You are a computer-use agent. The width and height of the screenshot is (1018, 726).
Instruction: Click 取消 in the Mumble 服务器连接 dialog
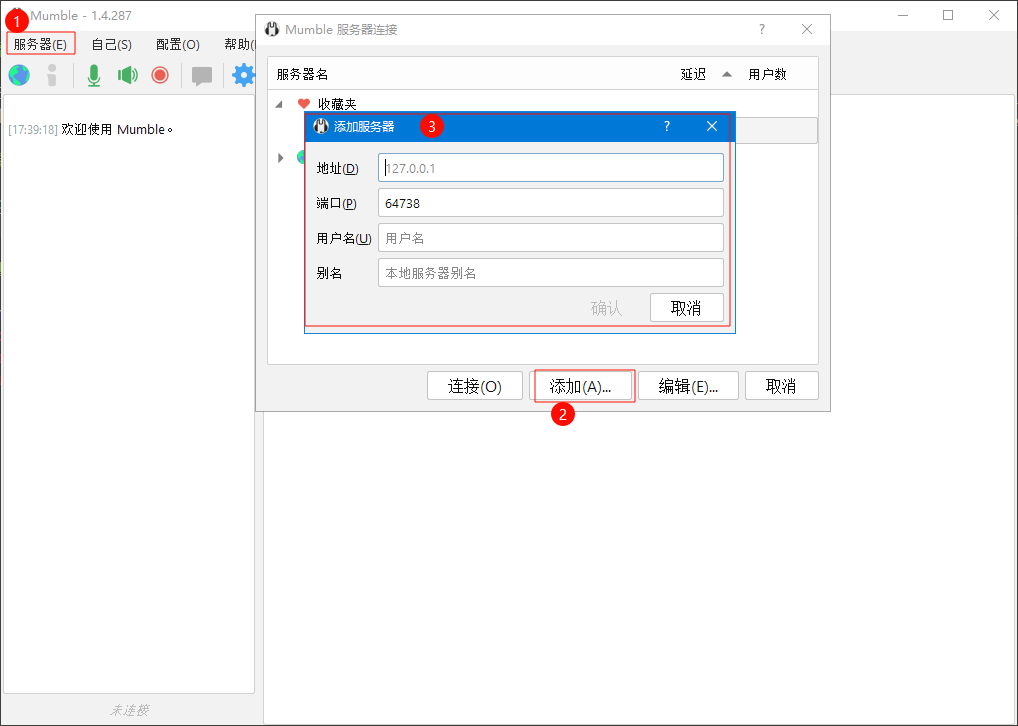[782, 386]
